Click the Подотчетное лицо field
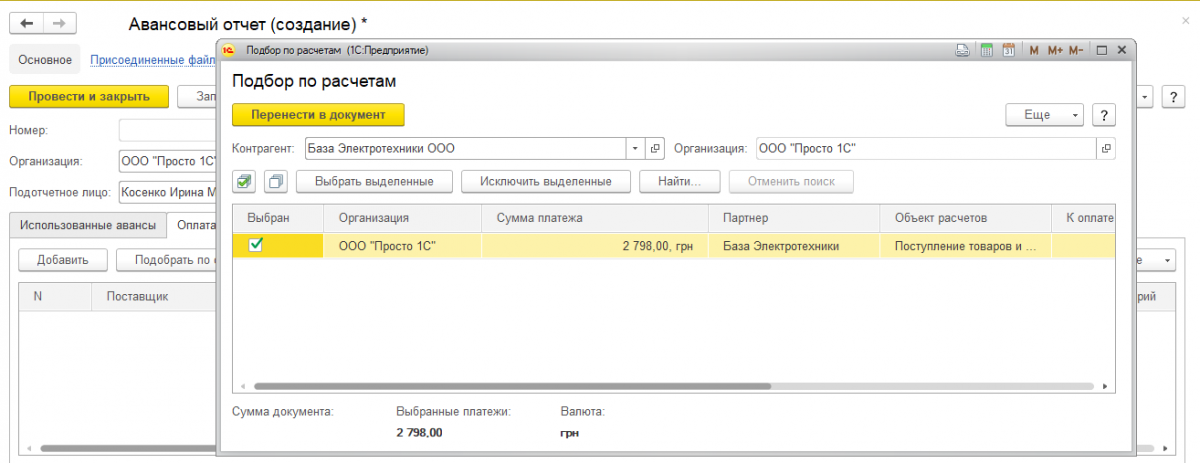1200x463 pixels. coord(167,192)
